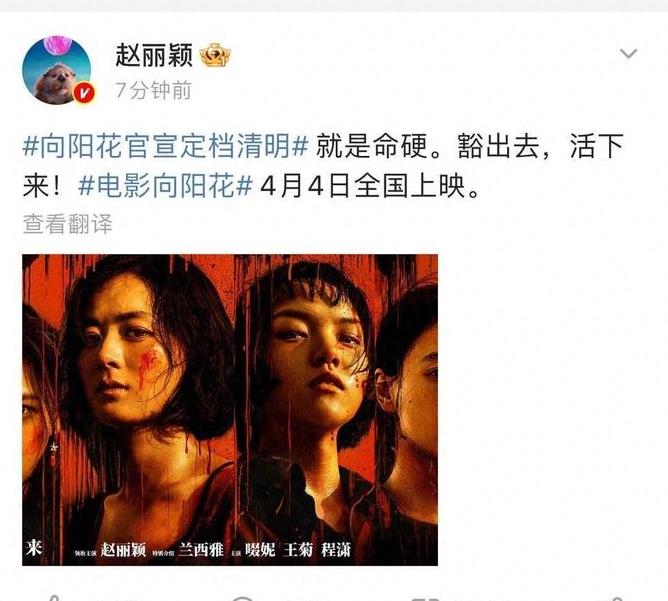
Task: Open 赵丽颖's profile avatar
Action: [x=57, y=70]
